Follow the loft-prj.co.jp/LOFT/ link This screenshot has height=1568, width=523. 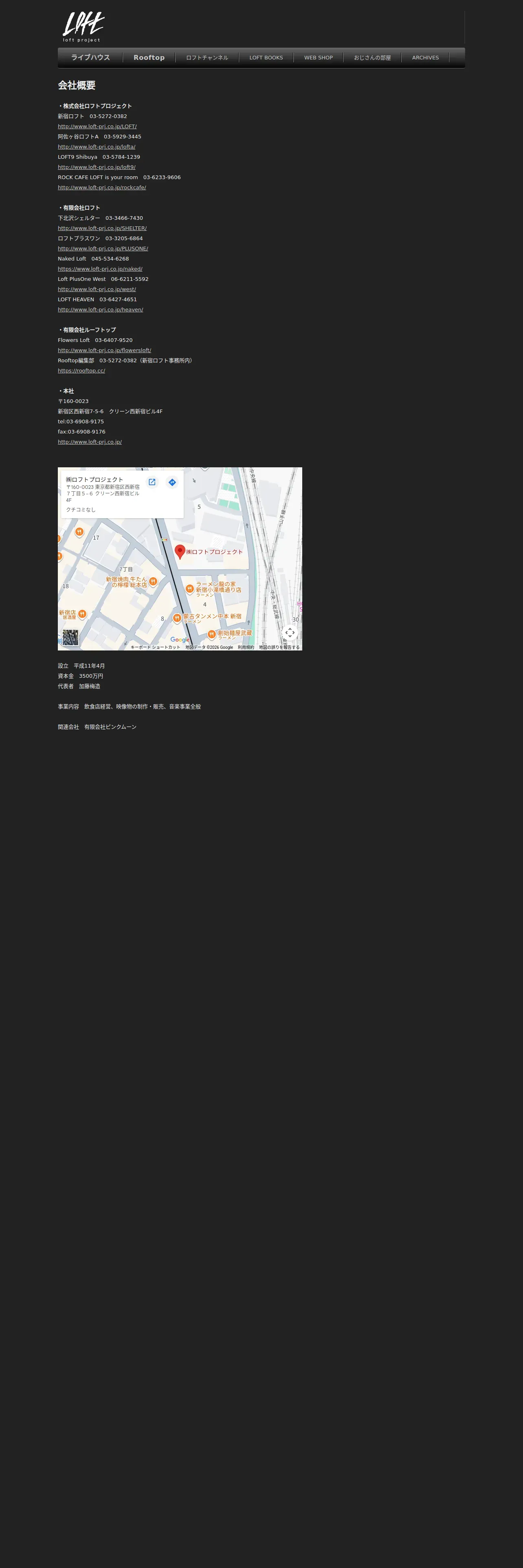[x=97, y=127]
